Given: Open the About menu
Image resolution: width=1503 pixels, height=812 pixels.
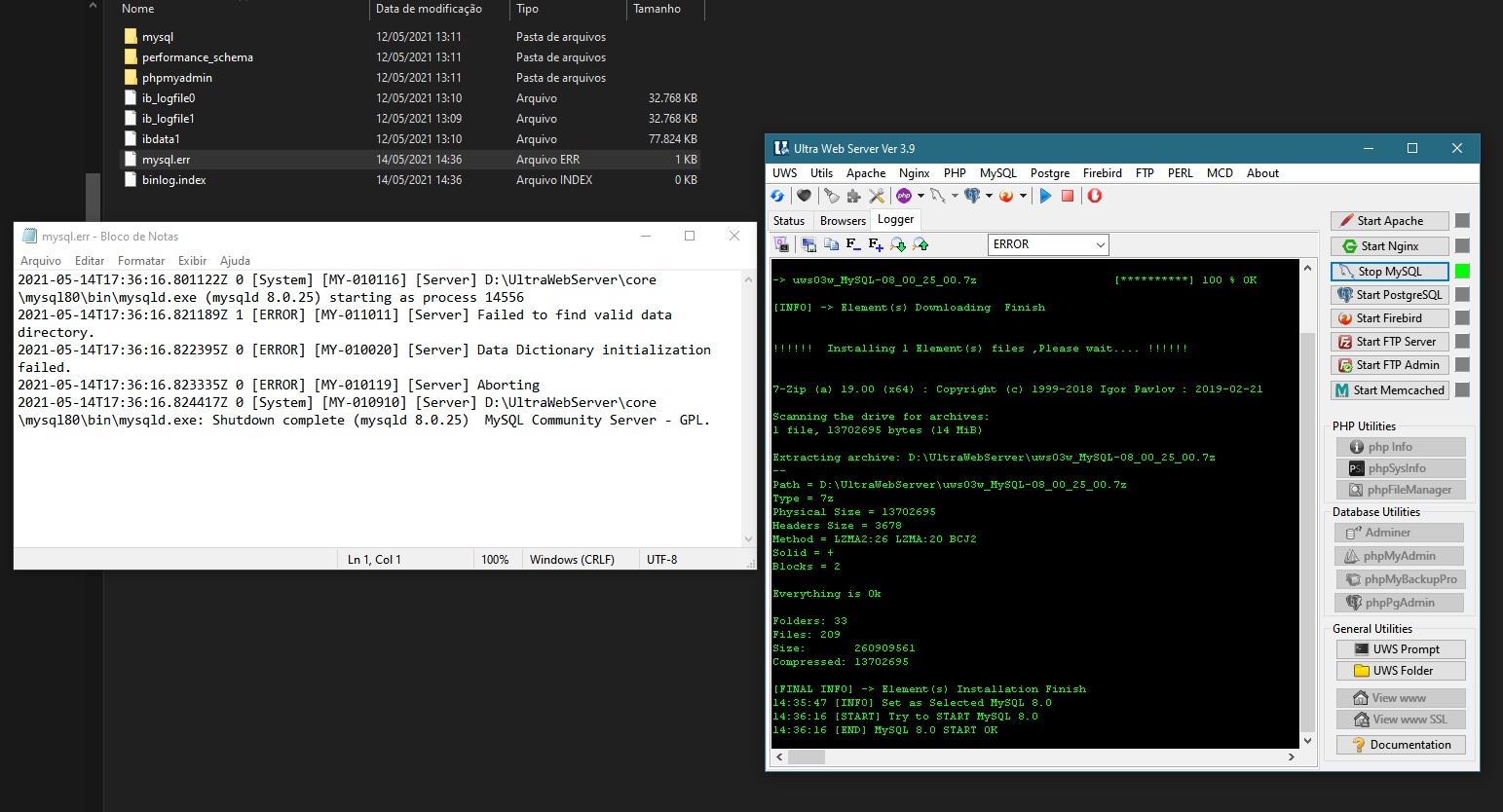Looking at the screenshot, I should coord(1262,173).
